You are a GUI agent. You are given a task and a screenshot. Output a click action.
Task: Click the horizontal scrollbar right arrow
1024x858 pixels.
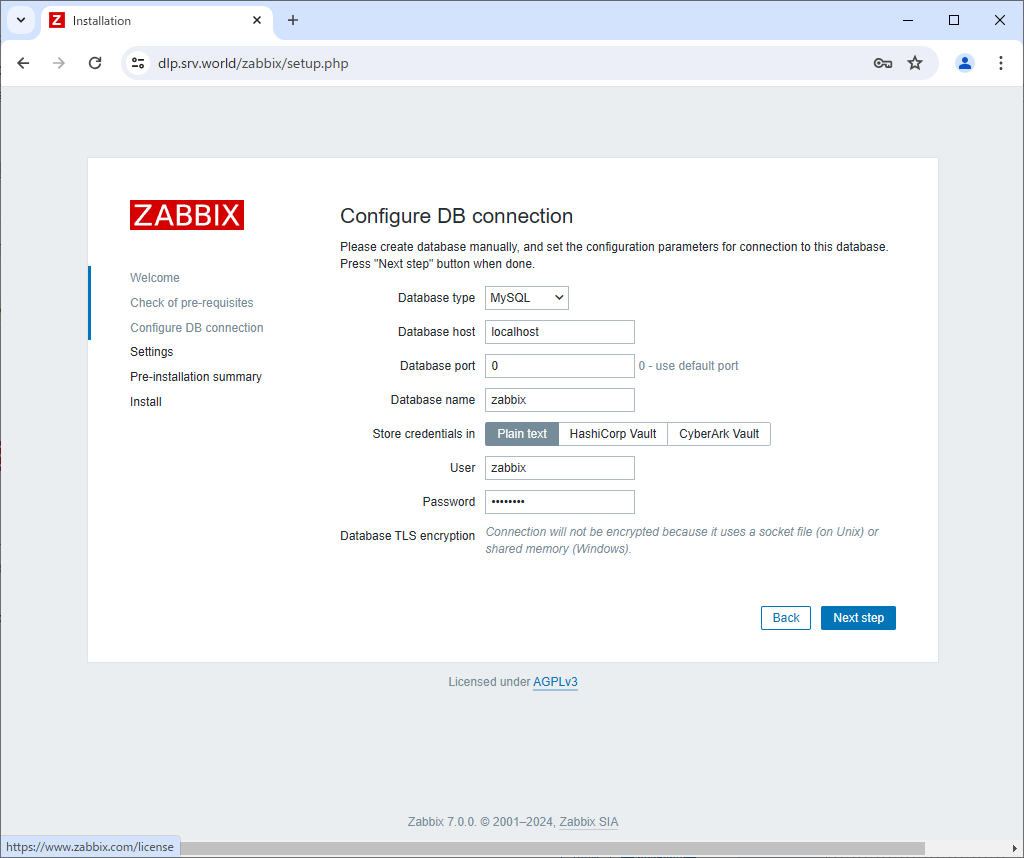point(1014,848)
